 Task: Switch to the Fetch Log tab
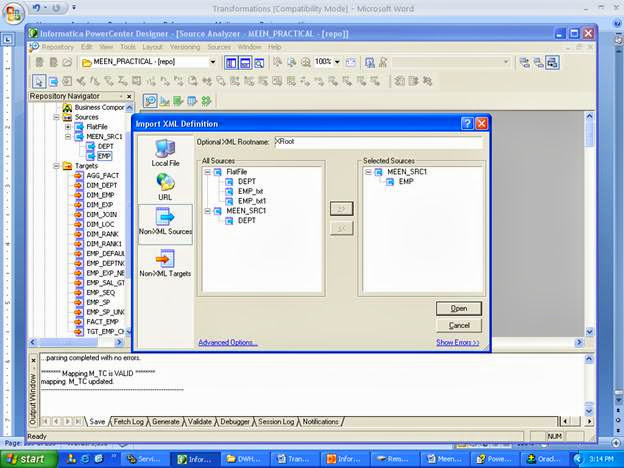[128, 421]
